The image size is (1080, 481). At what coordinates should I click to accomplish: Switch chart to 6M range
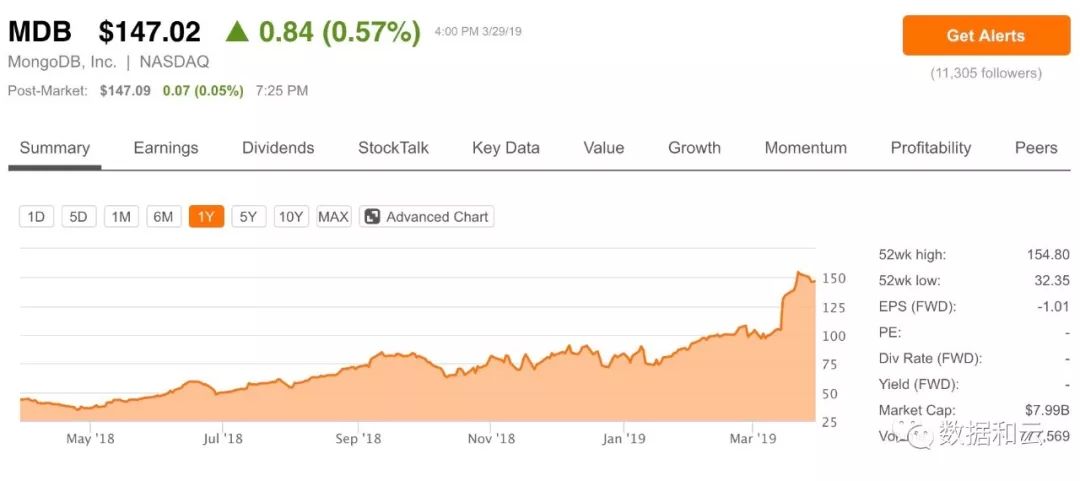[x=164, y=217]
